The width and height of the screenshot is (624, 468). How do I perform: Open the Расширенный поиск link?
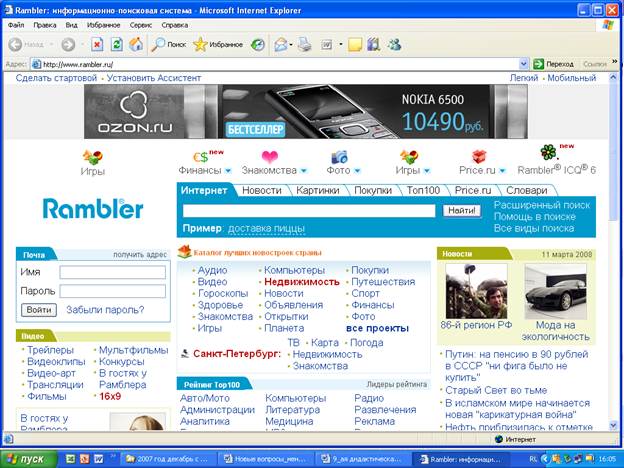pyautogui.click(x=542, y=205)
